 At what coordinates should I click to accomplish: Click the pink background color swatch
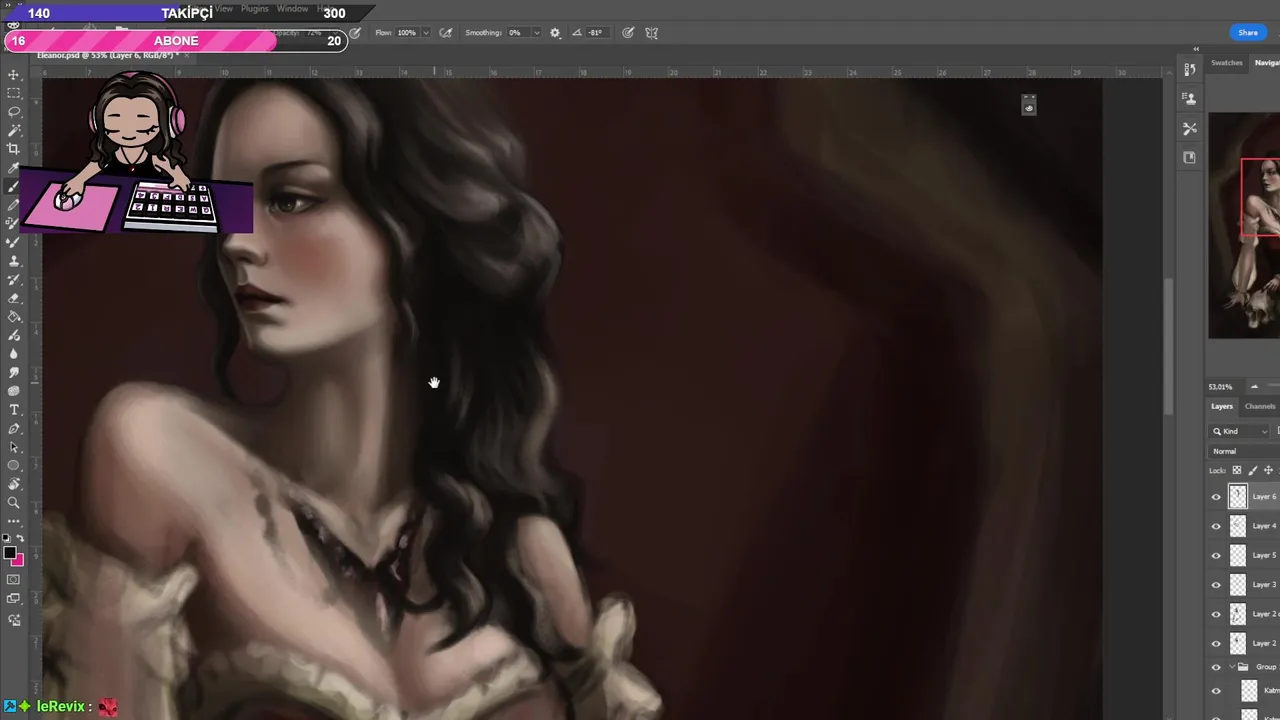click(18, 560)
